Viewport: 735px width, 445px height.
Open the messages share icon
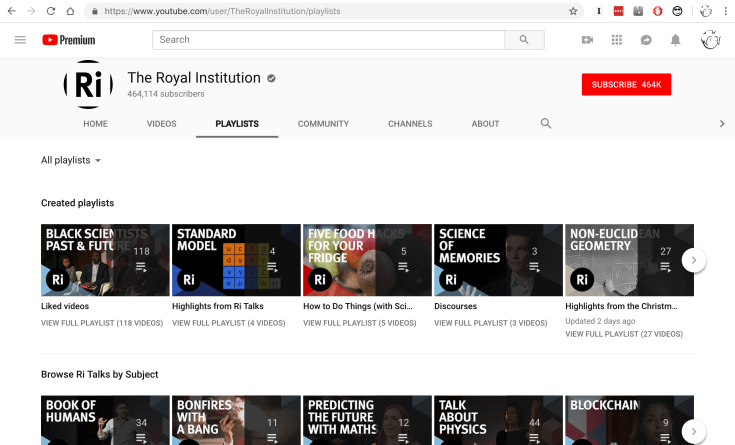click(646, 40)
